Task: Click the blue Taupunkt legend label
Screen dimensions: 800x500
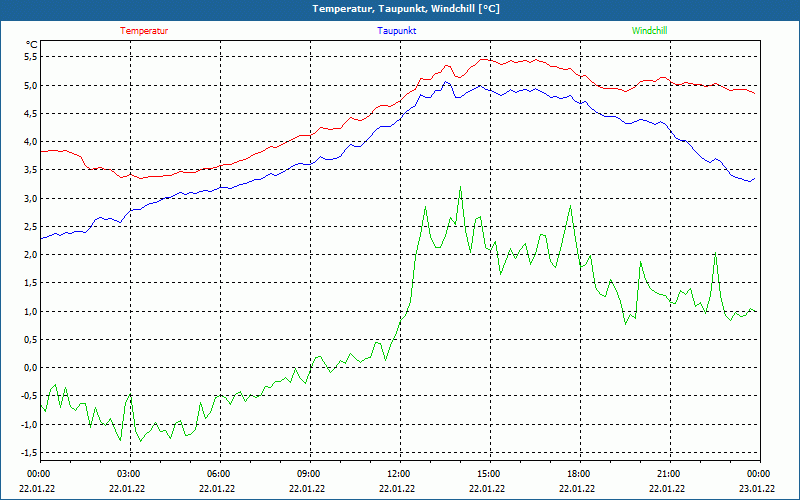Action: click(x=396, y=31)
